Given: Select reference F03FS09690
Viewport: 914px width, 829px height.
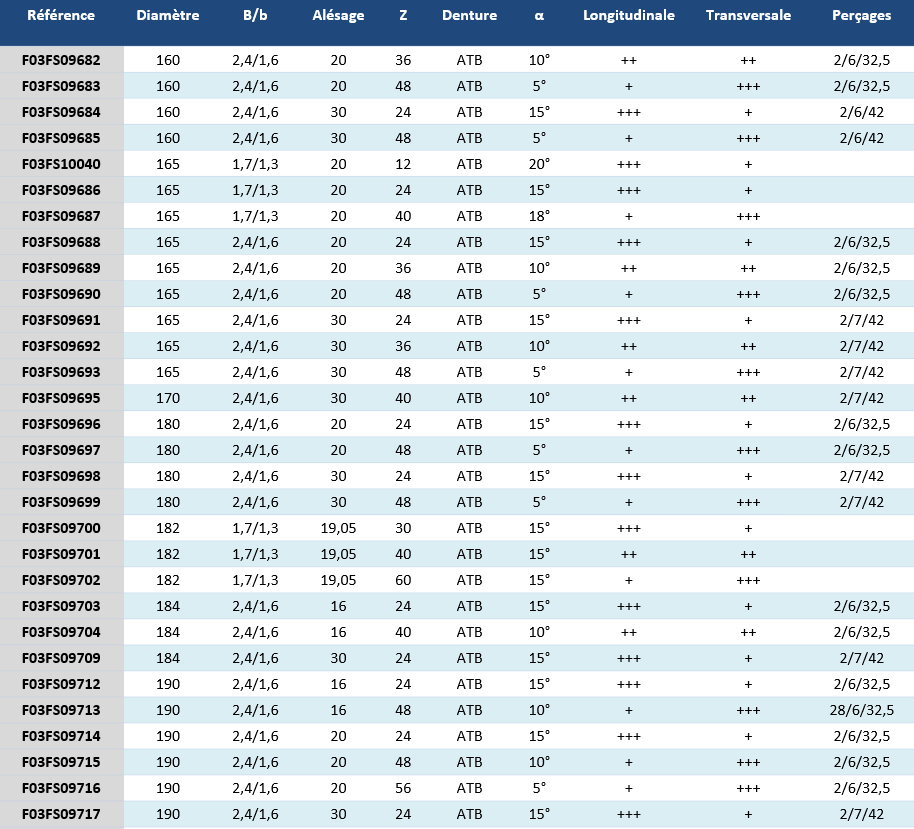Looking at the screenshot, I should click(x=61, y=294).
